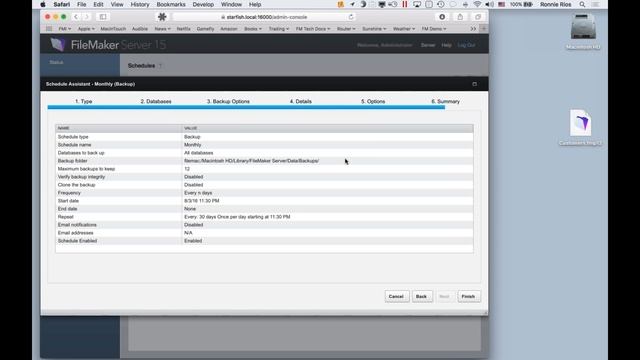
Task: Expand the Books bookmarks folder
Action: click(x=253, y=29)
